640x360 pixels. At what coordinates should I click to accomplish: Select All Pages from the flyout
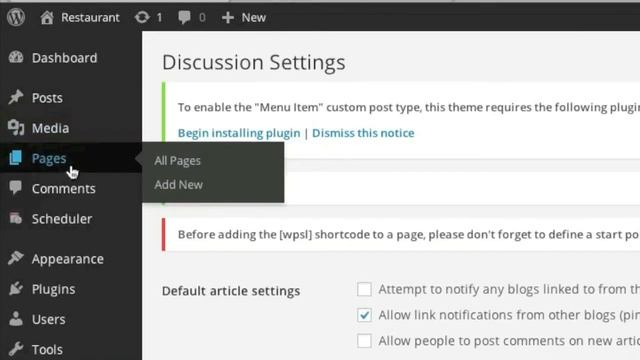coord(178,161)
